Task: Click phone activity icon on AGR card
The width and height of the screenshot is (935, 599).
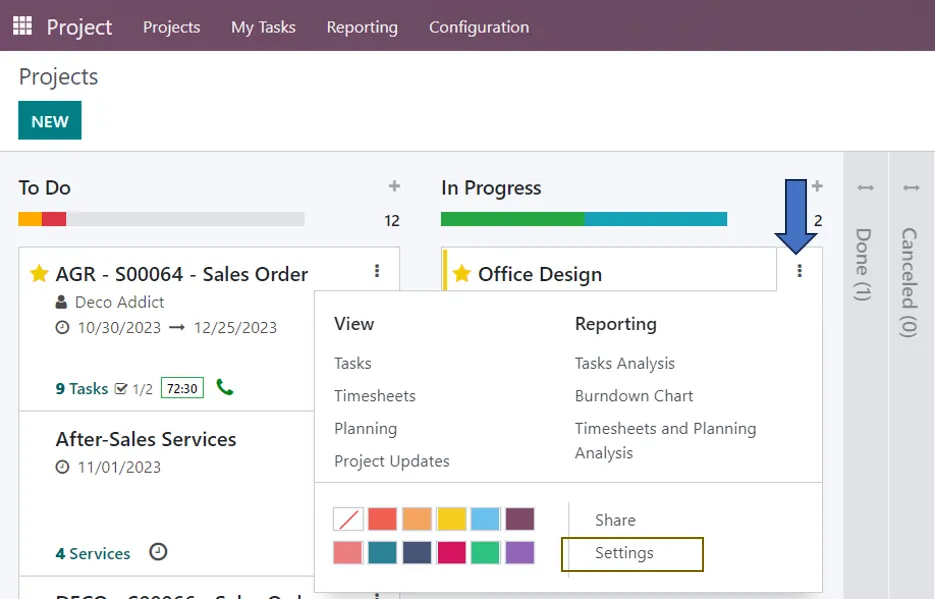Action: tap(225, 387)
